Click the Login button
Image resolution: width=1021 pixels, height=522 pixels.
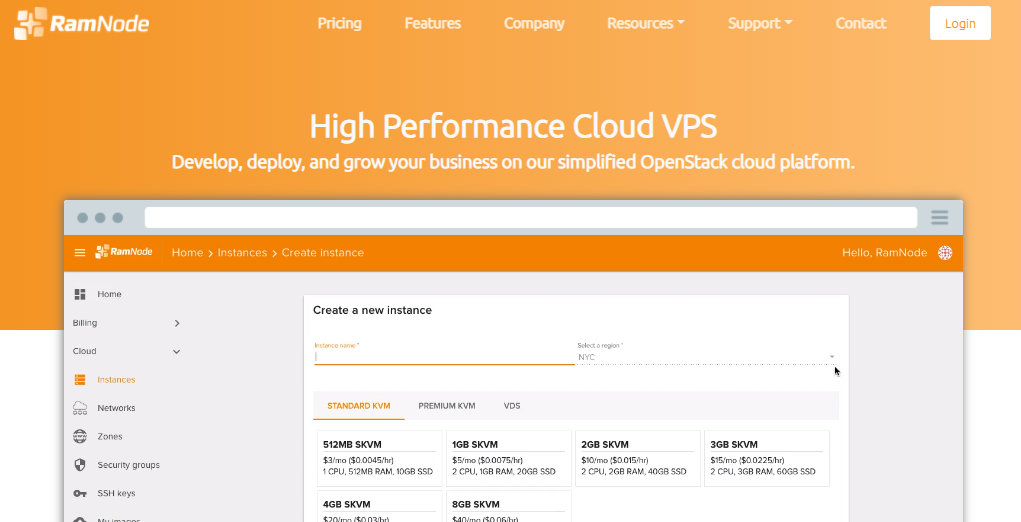(x=960, y=23)
